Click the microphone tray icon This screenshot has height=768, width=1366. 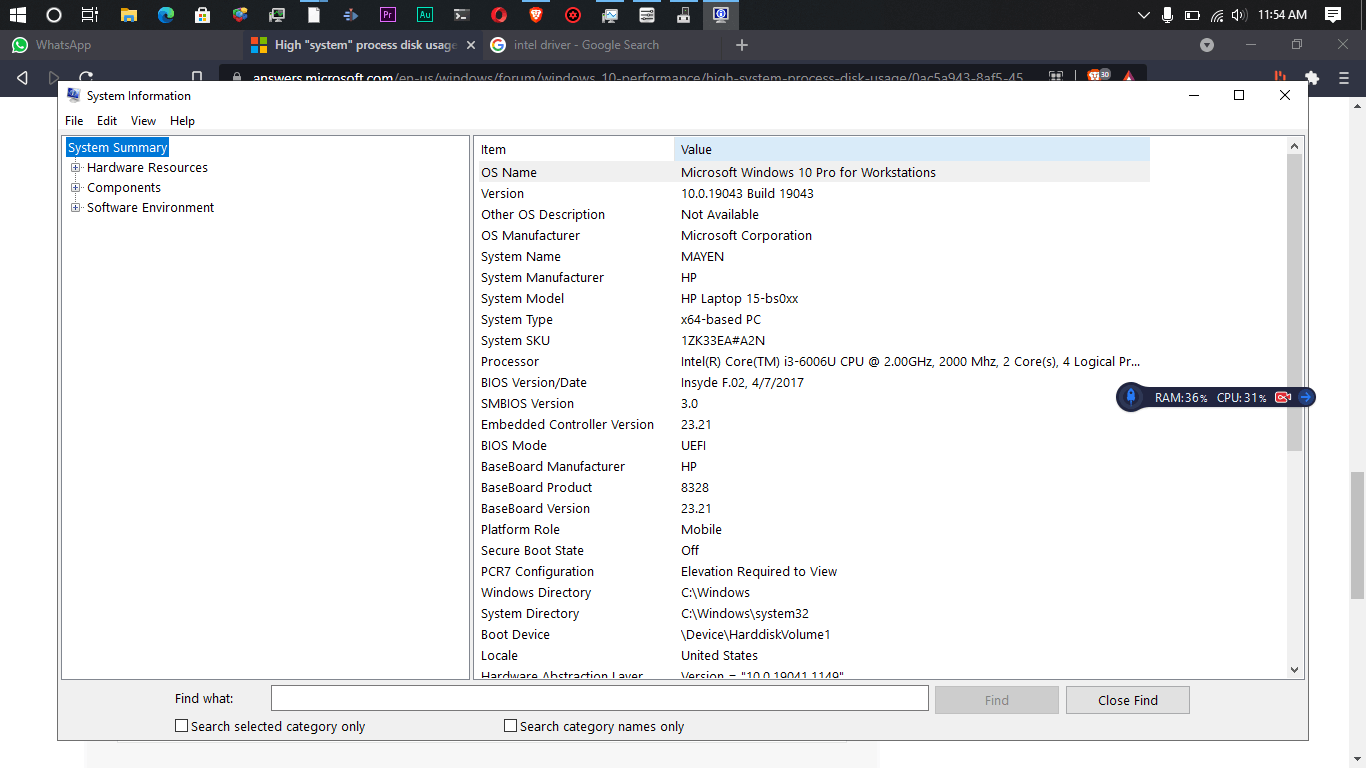1167,15
